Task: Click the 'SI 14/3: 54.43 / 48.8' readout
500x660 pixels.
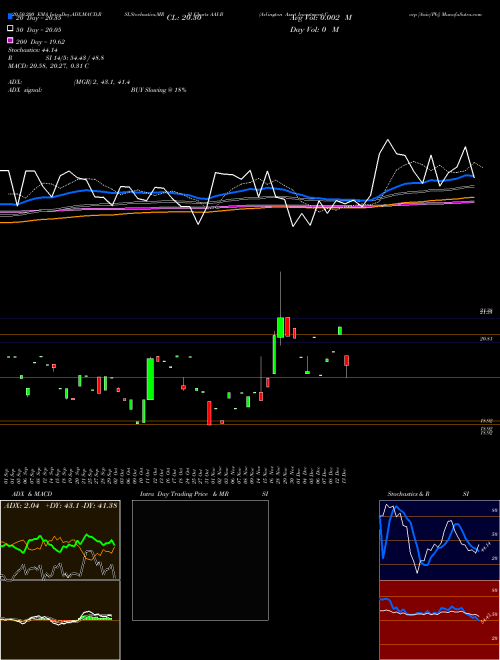Action: [x=75, y=58]
